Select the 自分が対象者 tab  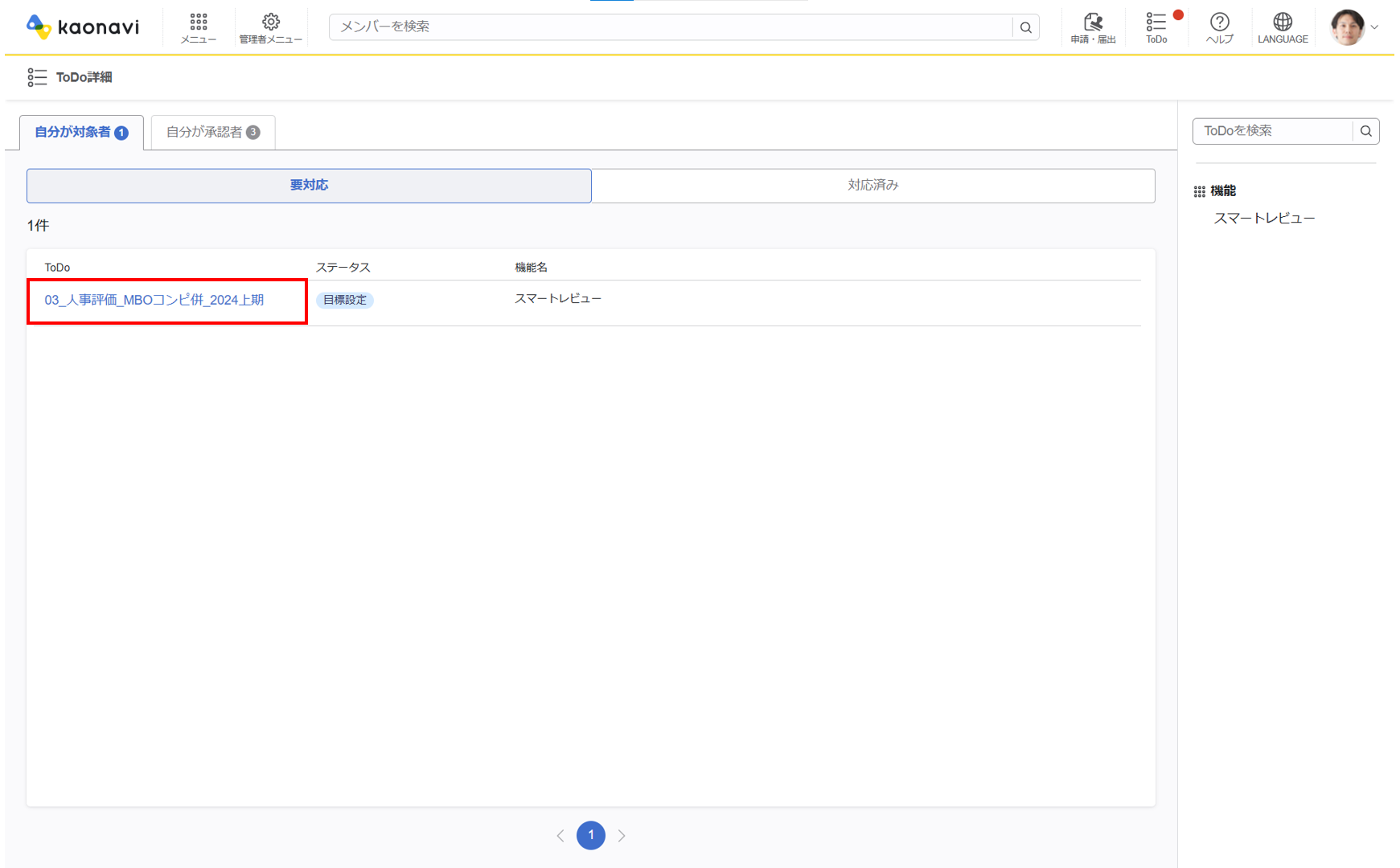[81, 132]
